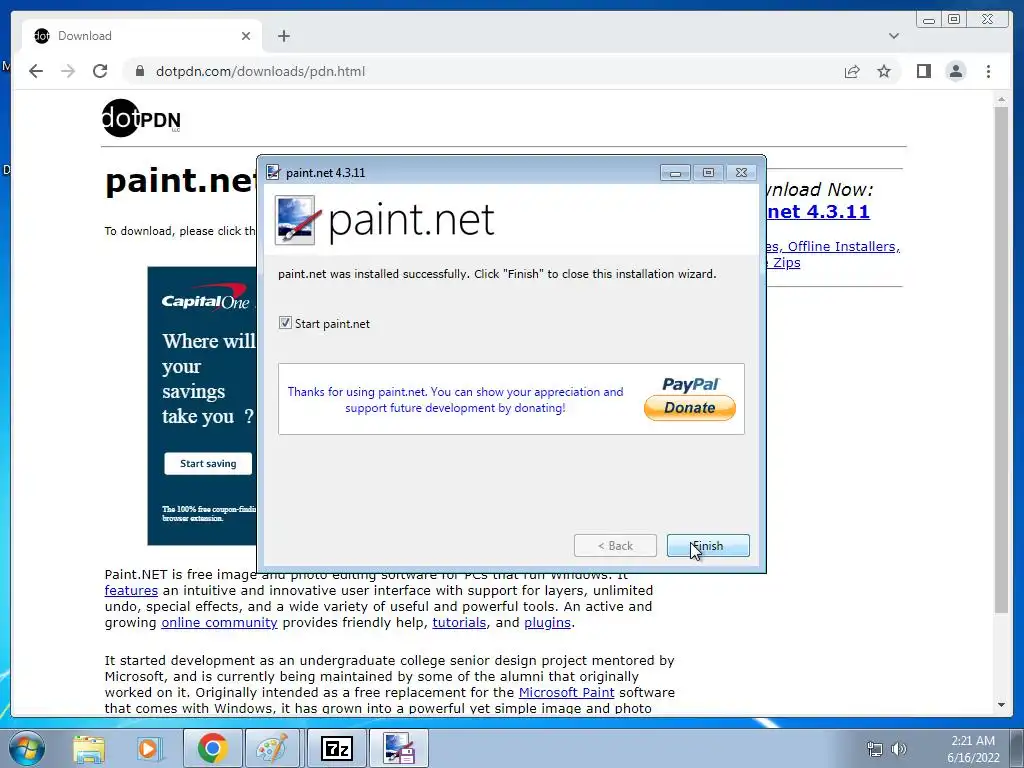This screenshot has width=1024, height=768.
Task: Maximize the paint.net installer window
Action: pyautogui.click(x=708, y=173)
